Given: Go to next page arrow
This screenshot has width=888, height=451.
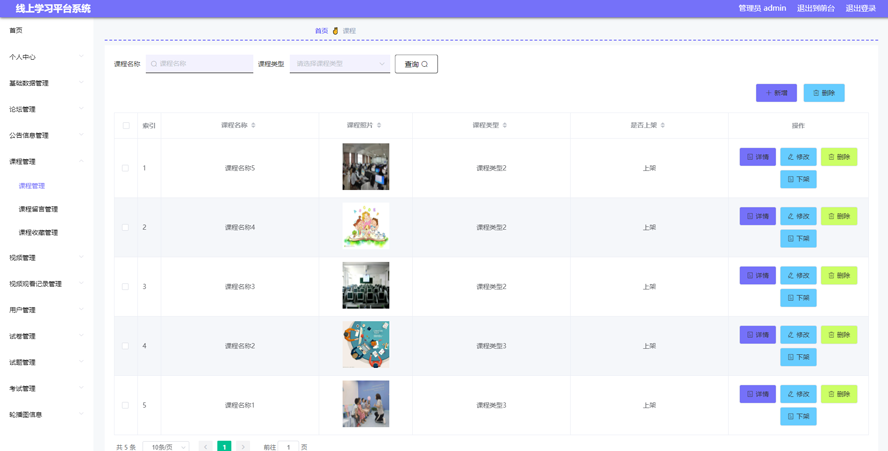Looking at the screenshot, I should (243, 447).
